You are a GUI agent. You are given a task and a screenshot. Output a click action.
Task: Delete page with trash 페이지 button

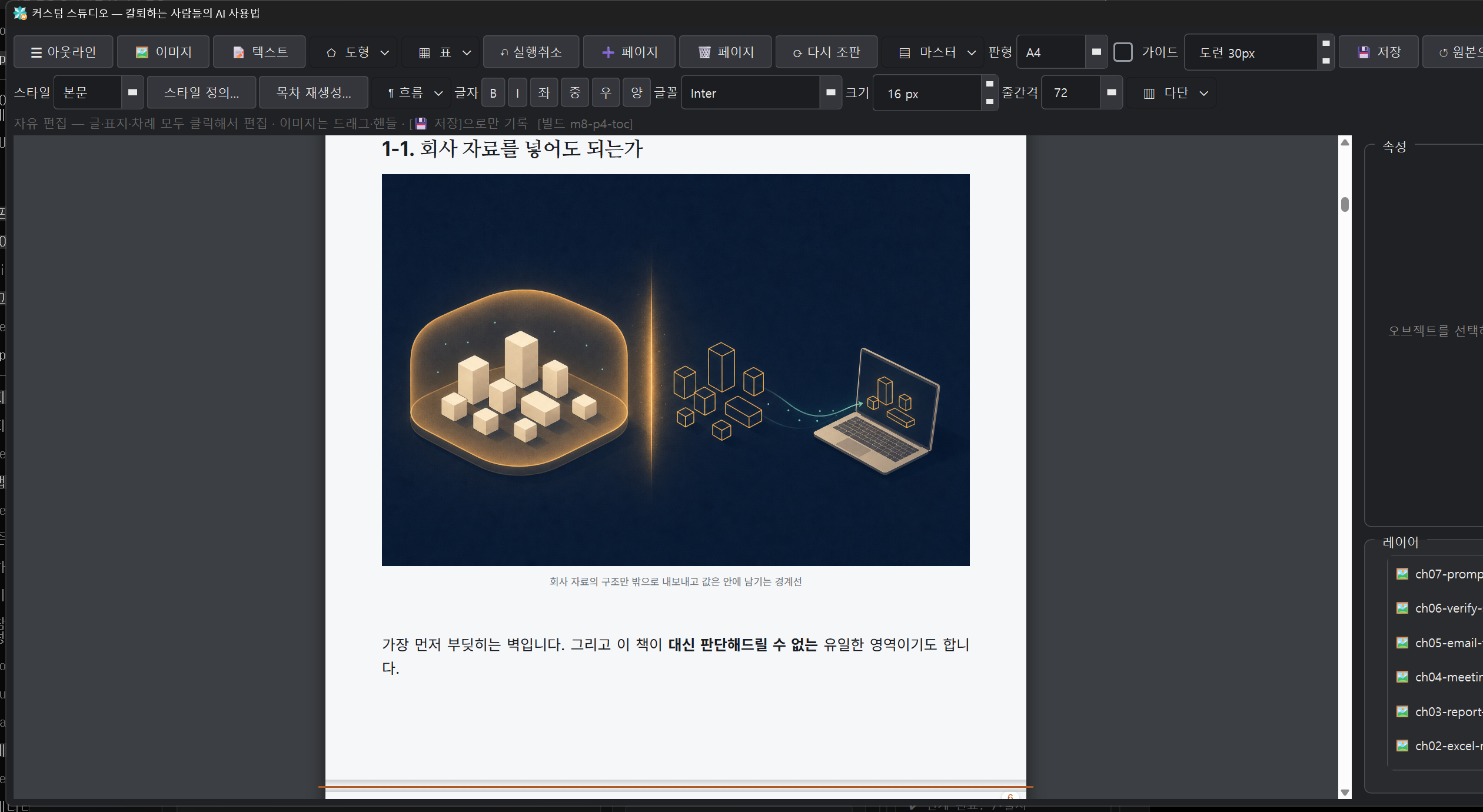click(x=726, y=52)
